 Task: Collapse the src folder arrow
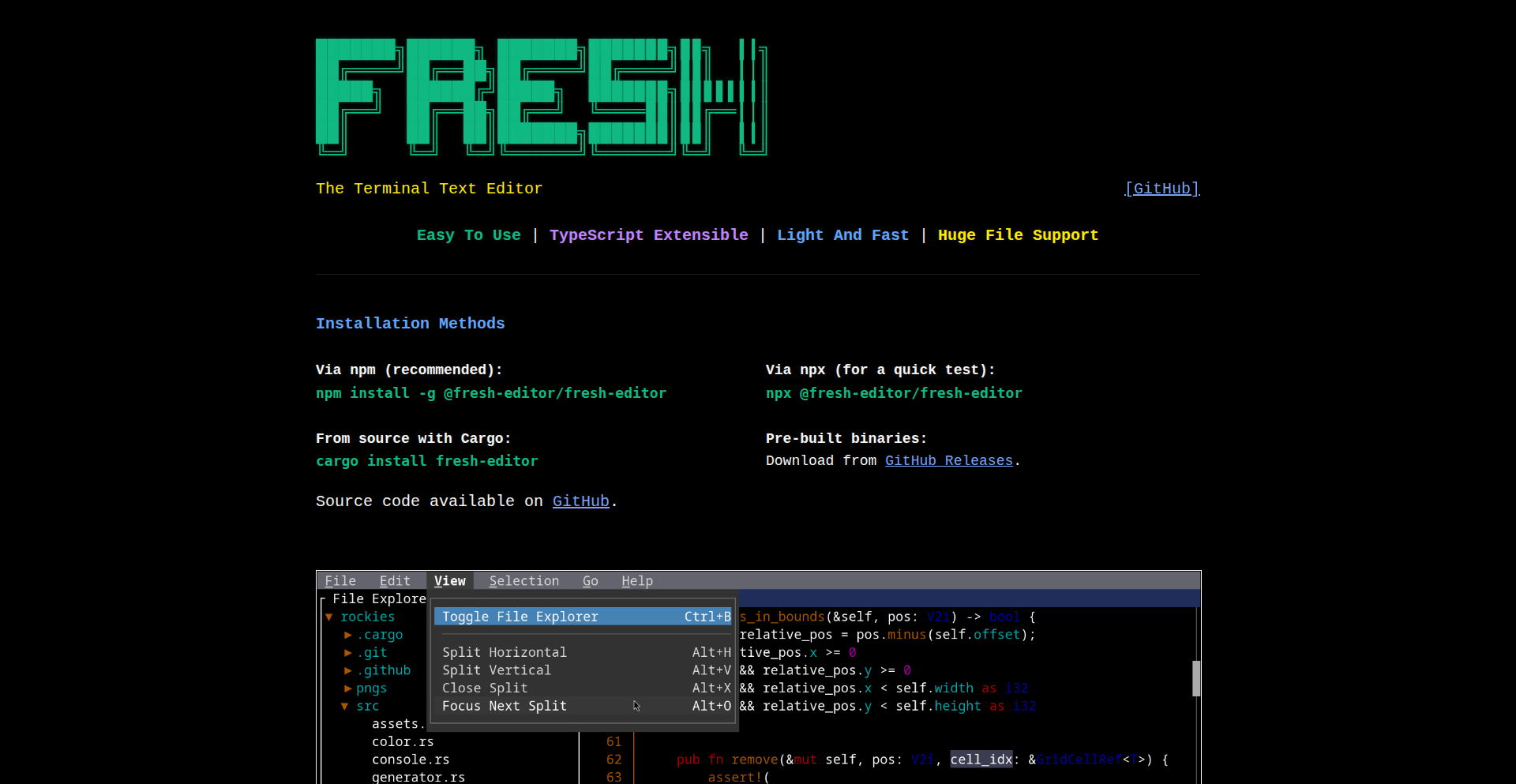[x=345, y=707]
